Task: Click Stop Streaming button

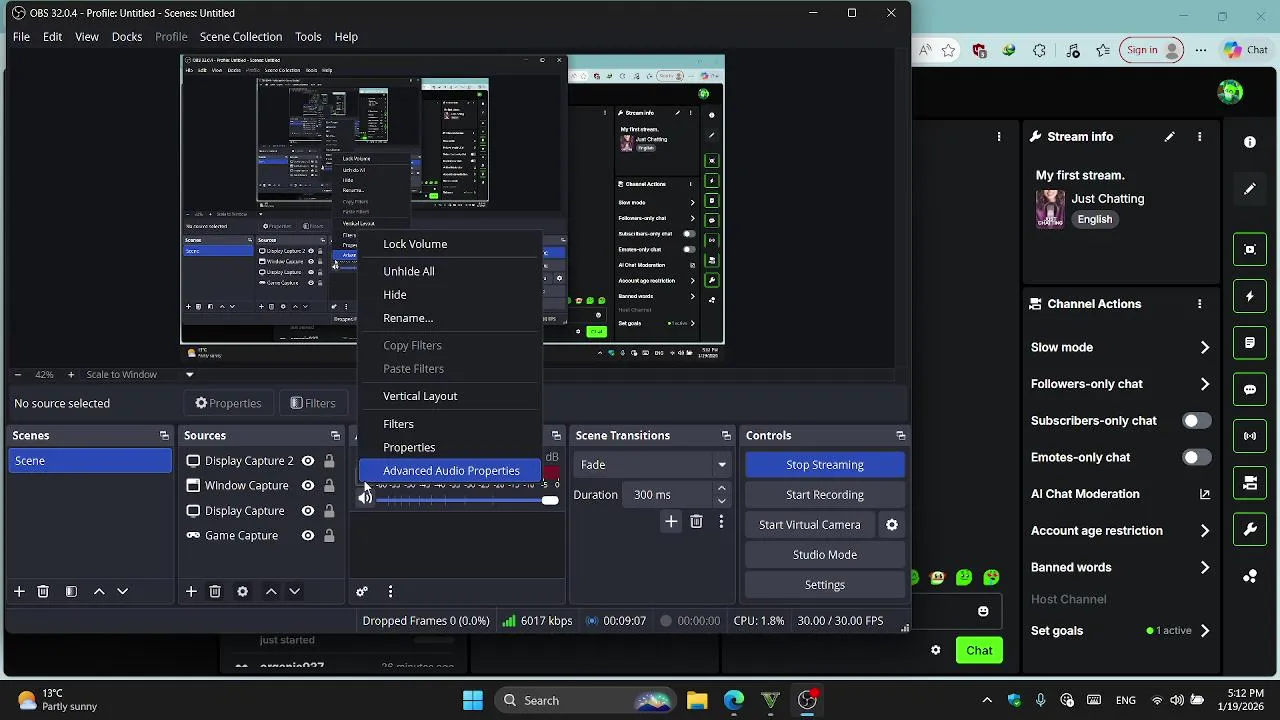Action: pyautogui.click(x=825, y=465)
